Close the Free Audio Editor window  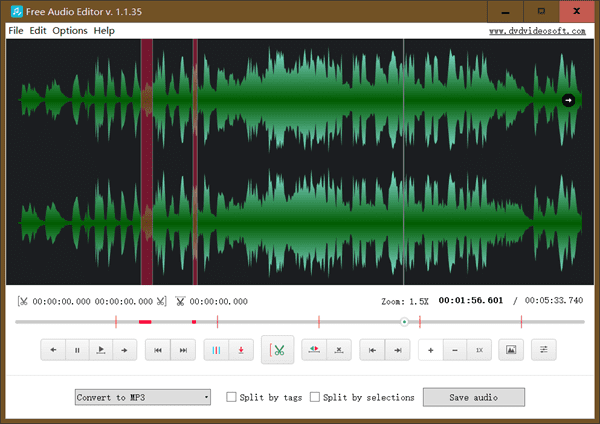[577, 11]
